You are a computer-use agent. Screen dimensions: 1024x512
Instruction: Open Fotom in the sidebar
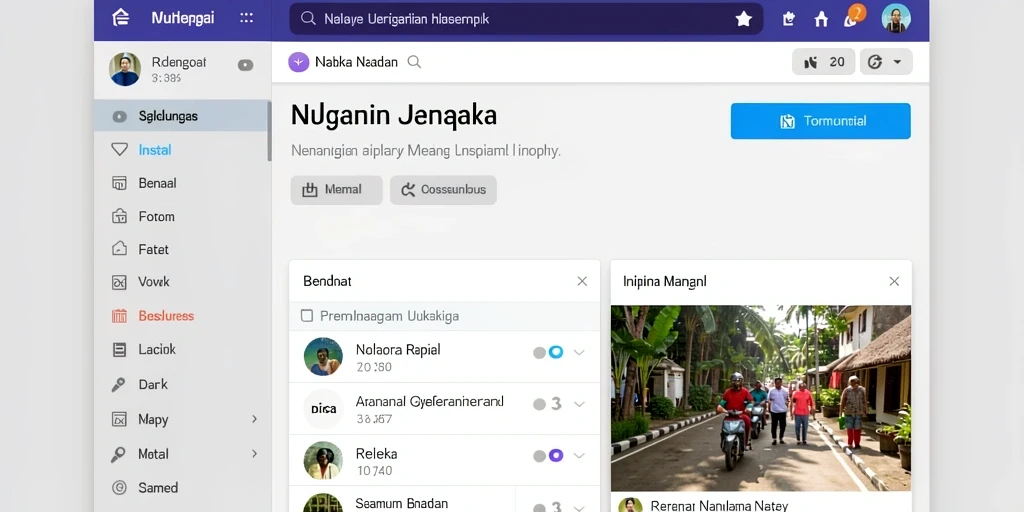pos(156,217)
